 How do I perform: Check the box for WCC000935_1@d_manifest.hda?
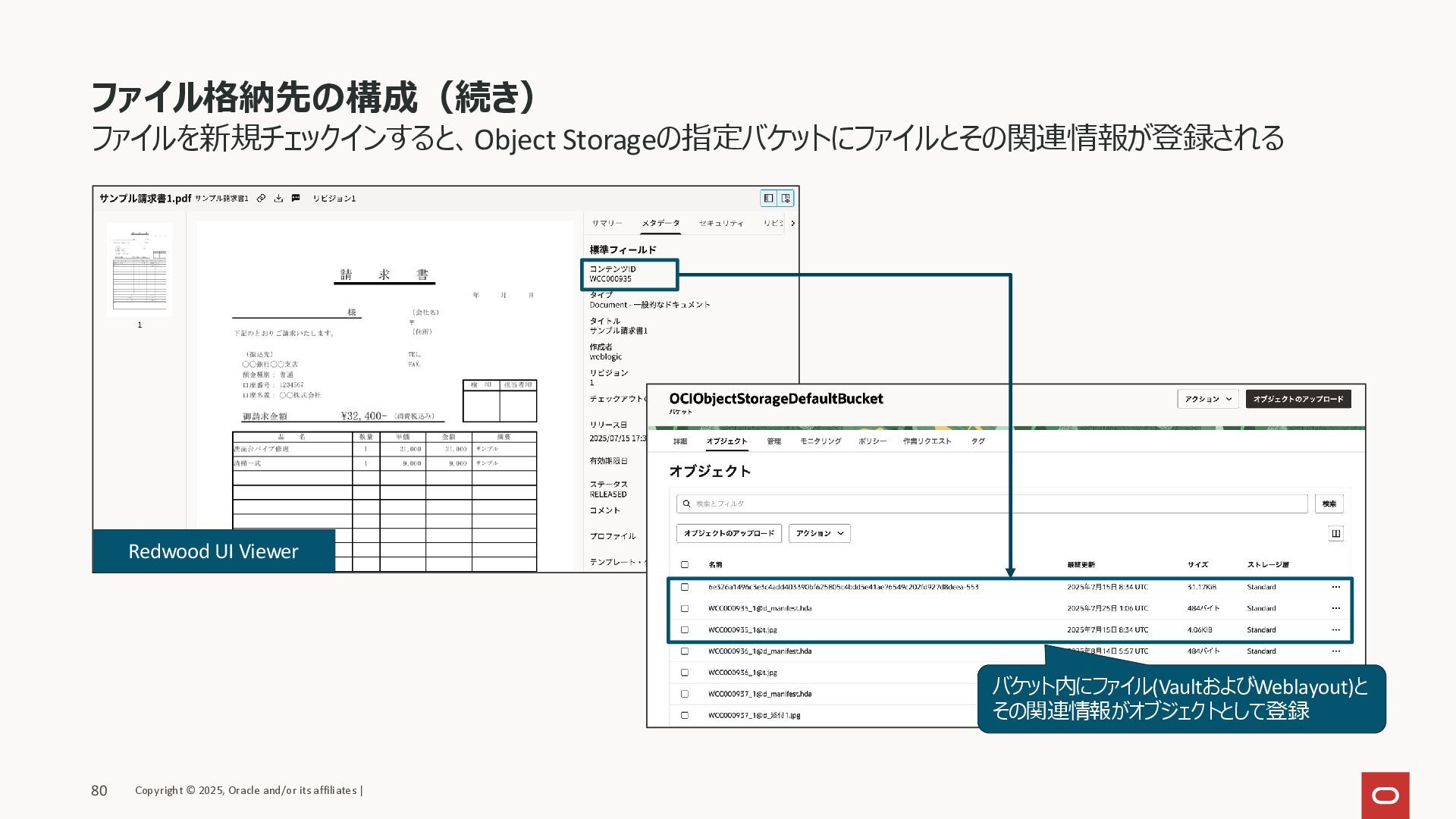point(685,608)
